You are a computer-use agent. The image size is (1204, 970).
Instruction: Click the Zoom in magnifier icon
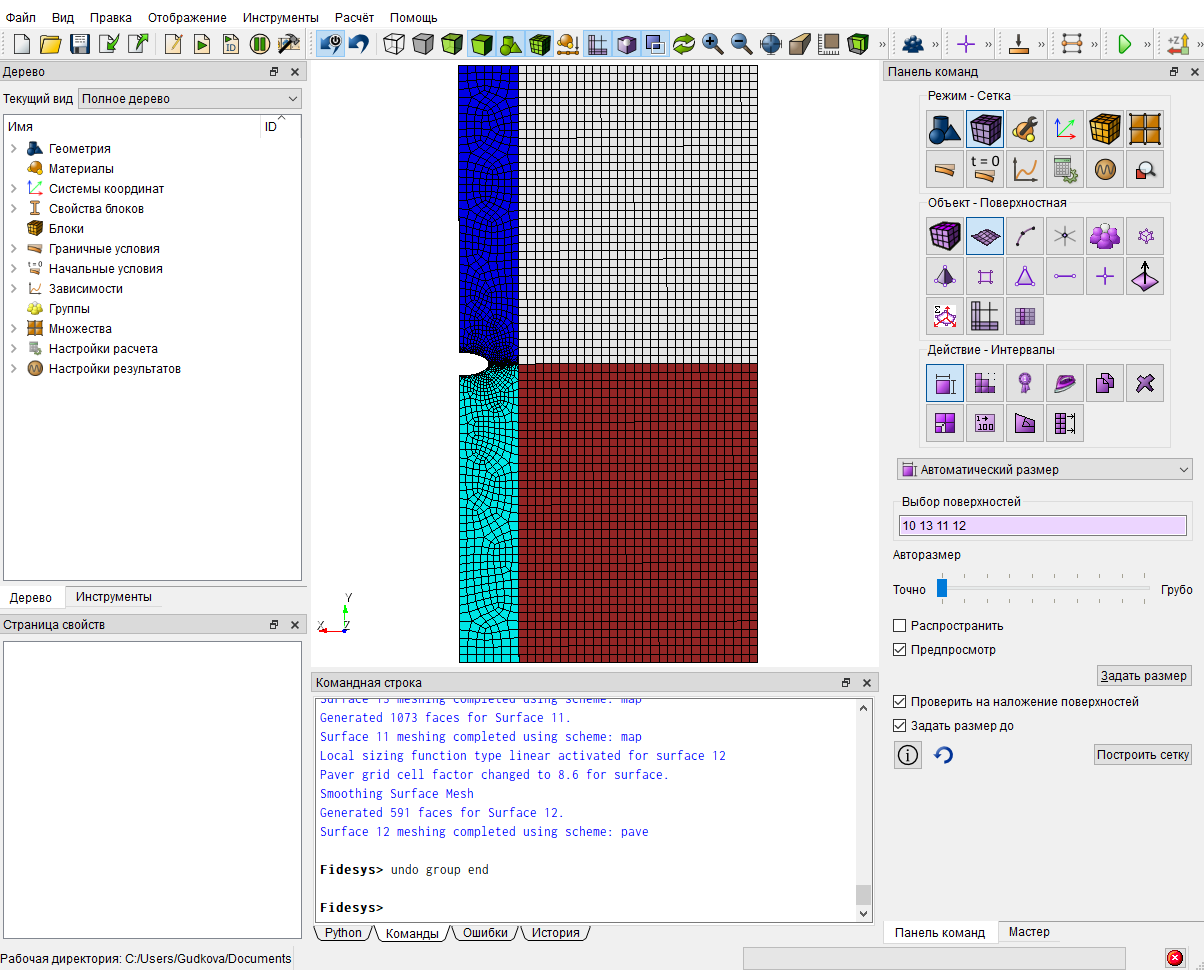[x=713, y=44]
